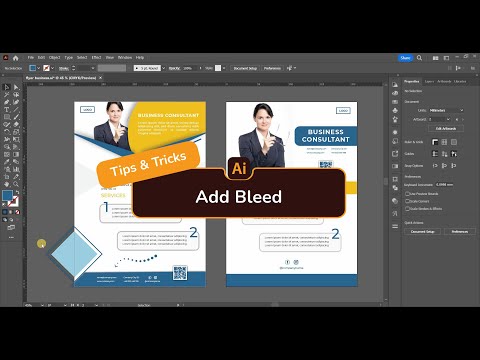Open the File menu

tap(31, 58)
